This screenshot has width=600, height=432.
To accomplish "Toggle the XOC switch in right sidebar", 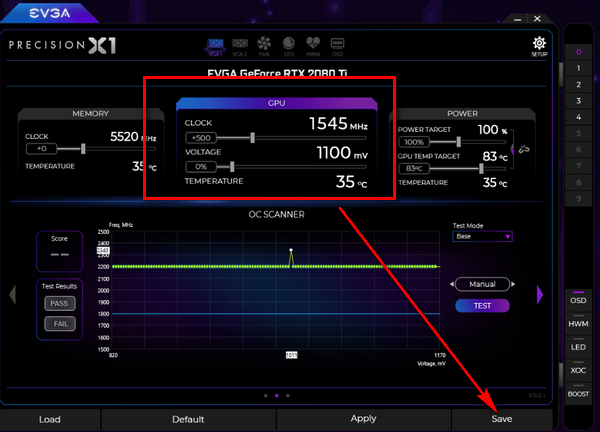I will (x=578, y=368).
